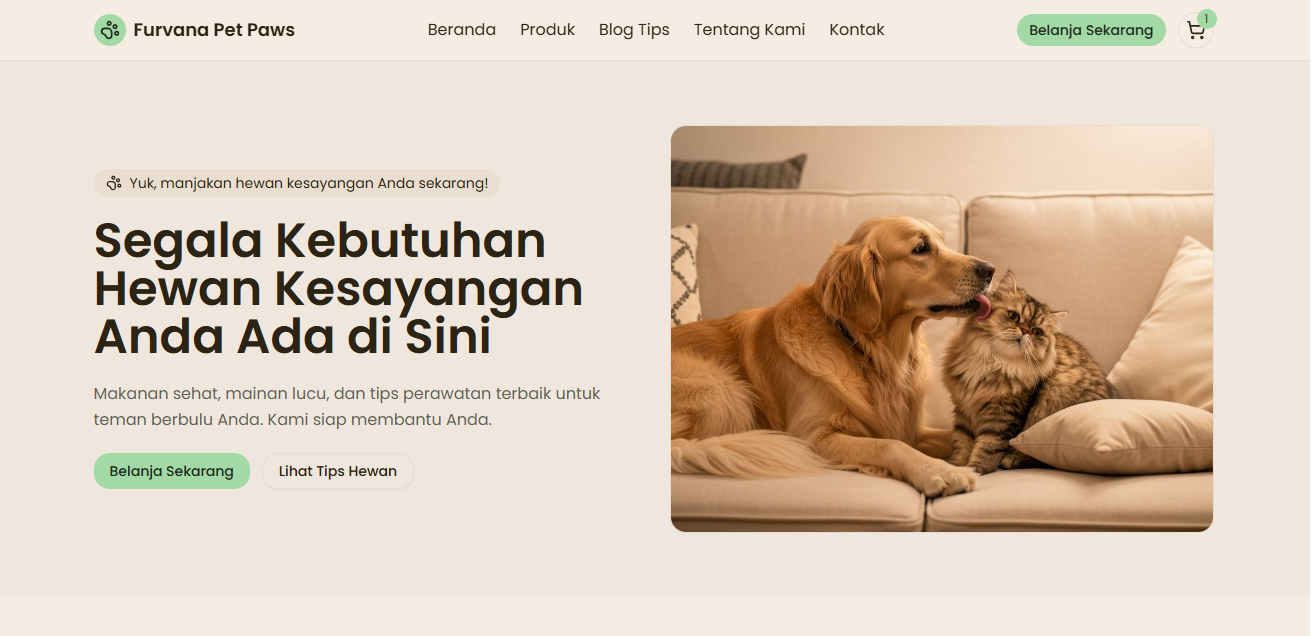The height and width of the screenshot is (636, 1311).
Task: Click the Belanja Sekarang header button
Action: pyautogui.click(x=1091, y=30)
